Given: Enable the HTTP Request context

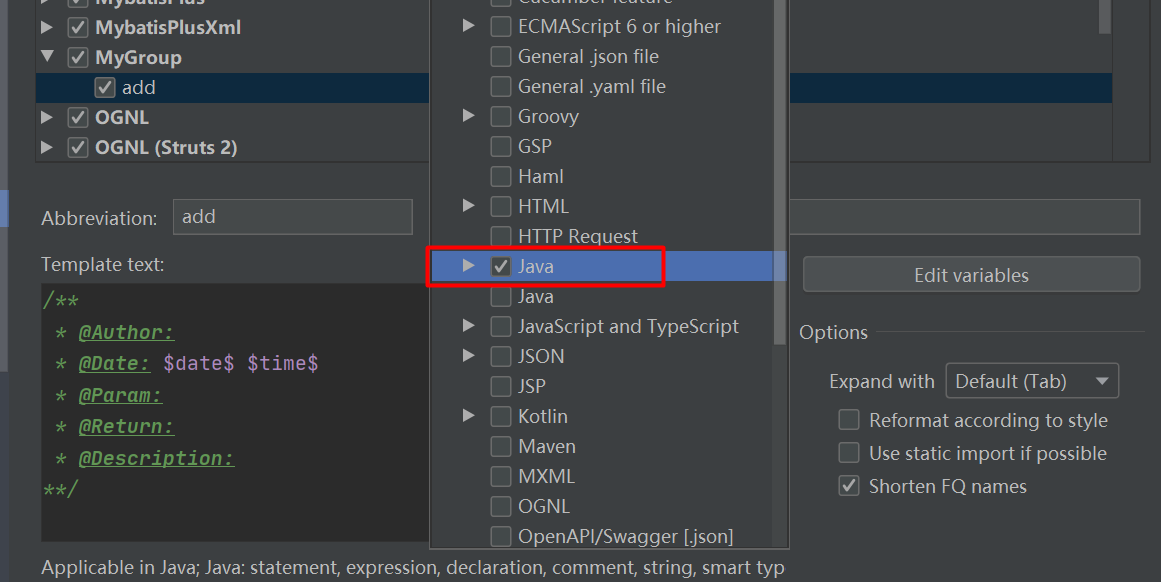Looking at the screenshot, I should click(x=501, y=236).
